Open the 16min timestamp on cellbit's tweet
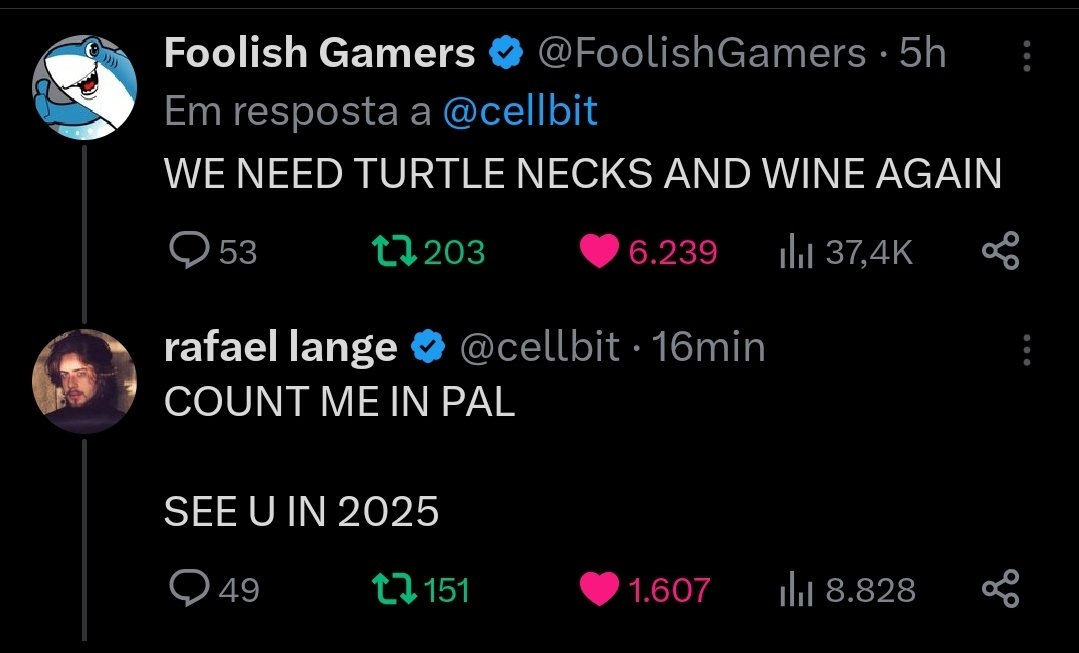Screen dimensions: 1079x653 708,347
